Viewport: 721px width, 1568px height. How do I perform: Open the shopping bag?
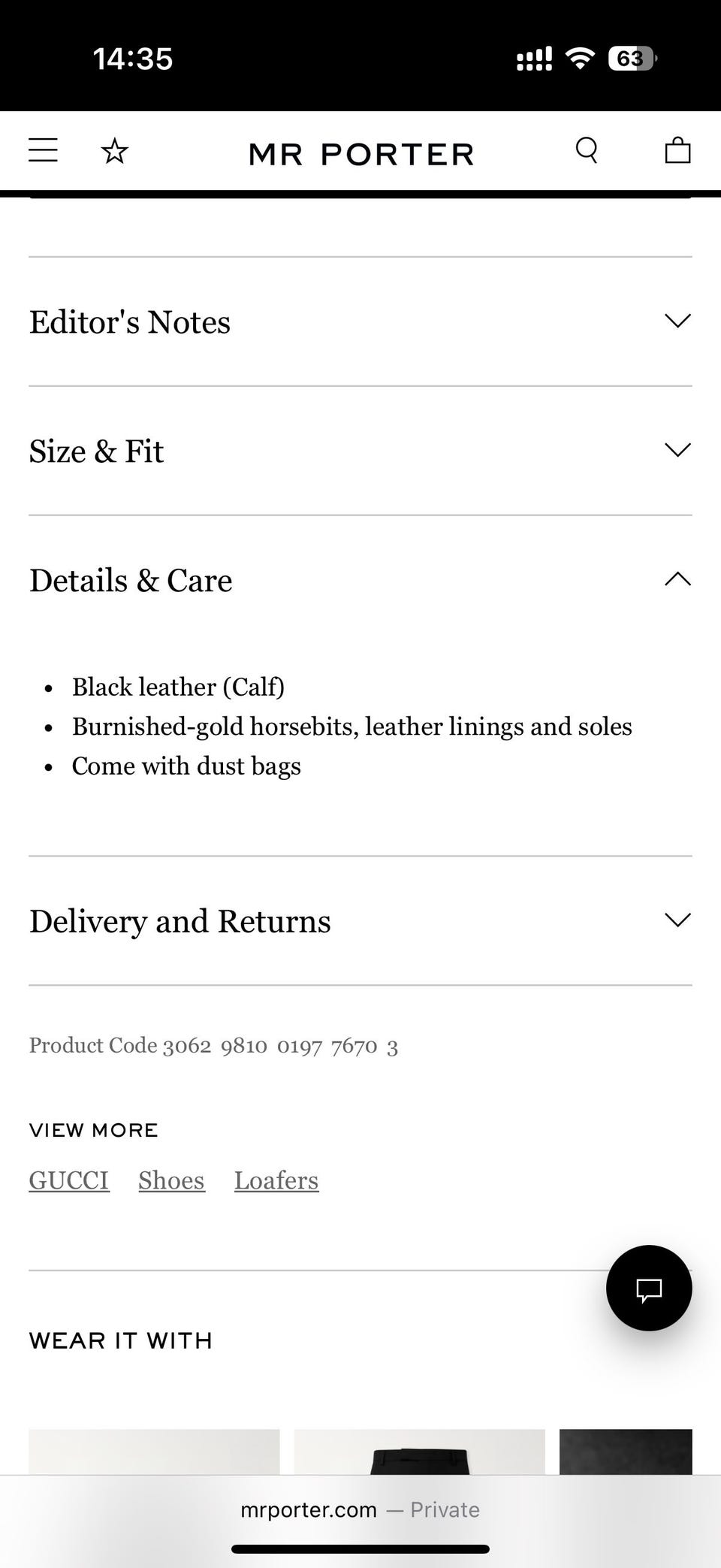(677, 150)
